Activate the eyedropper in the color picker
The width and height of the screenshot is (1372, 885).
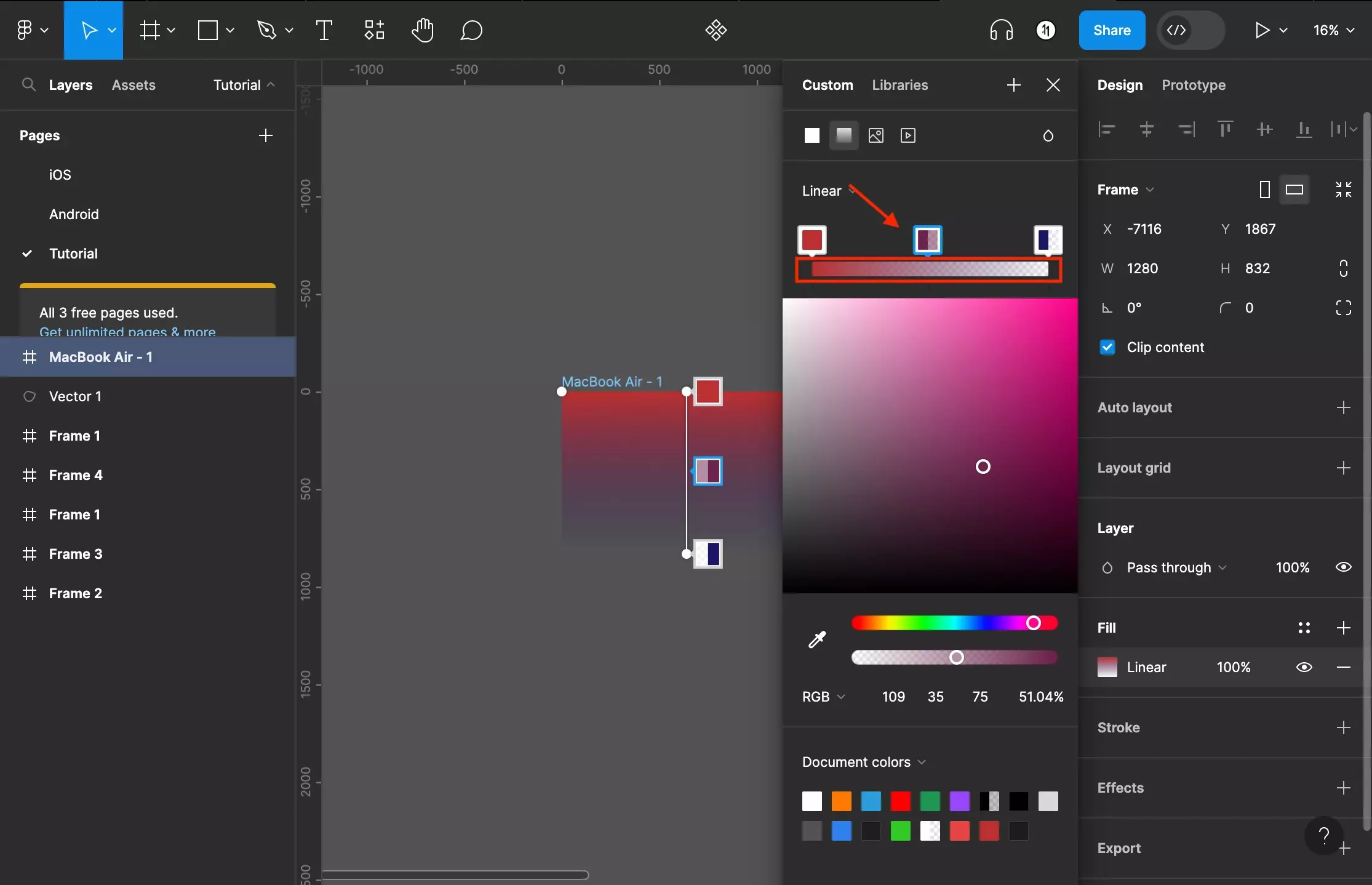817,639
